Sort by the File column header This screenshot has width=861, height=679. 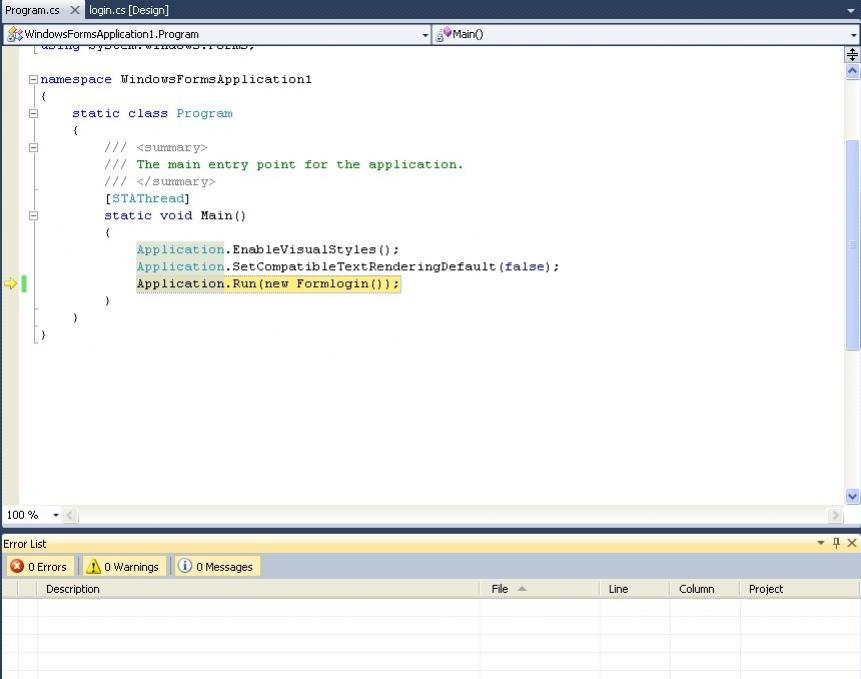540,589
